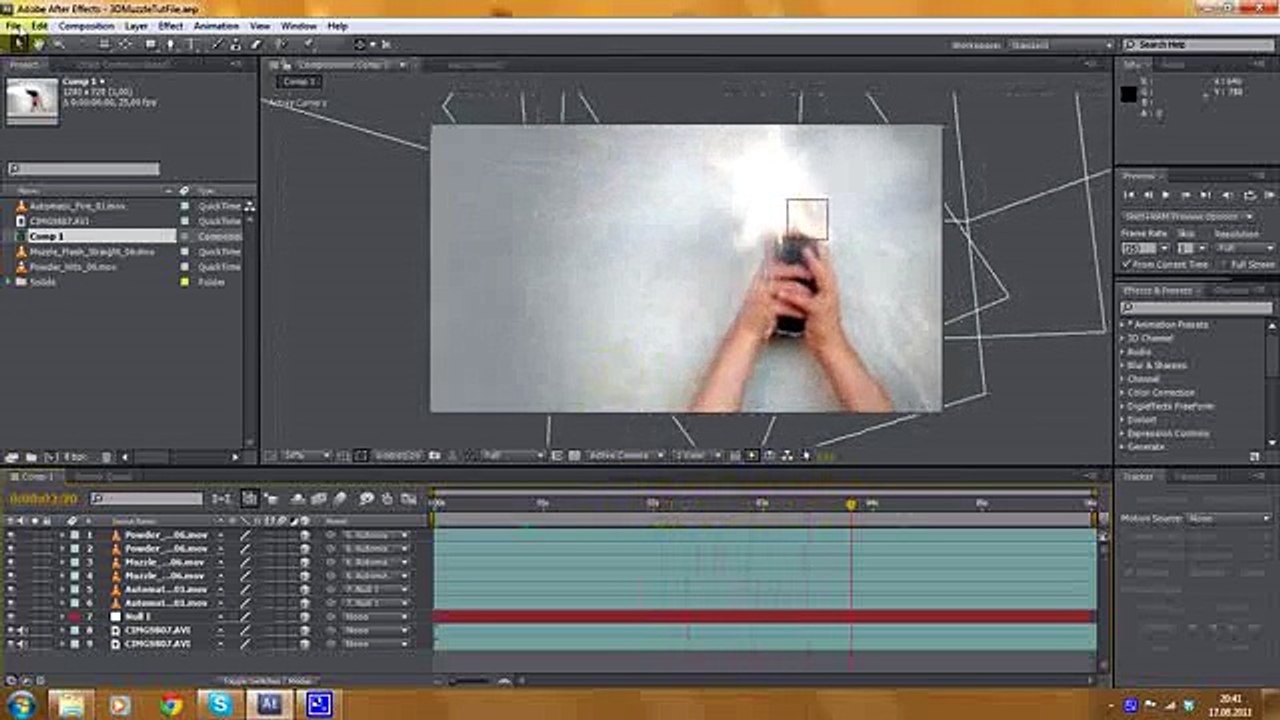Open the Graph Editor icon in timeline
Screen dimensions: 1280x720
(x=408, y=498)
